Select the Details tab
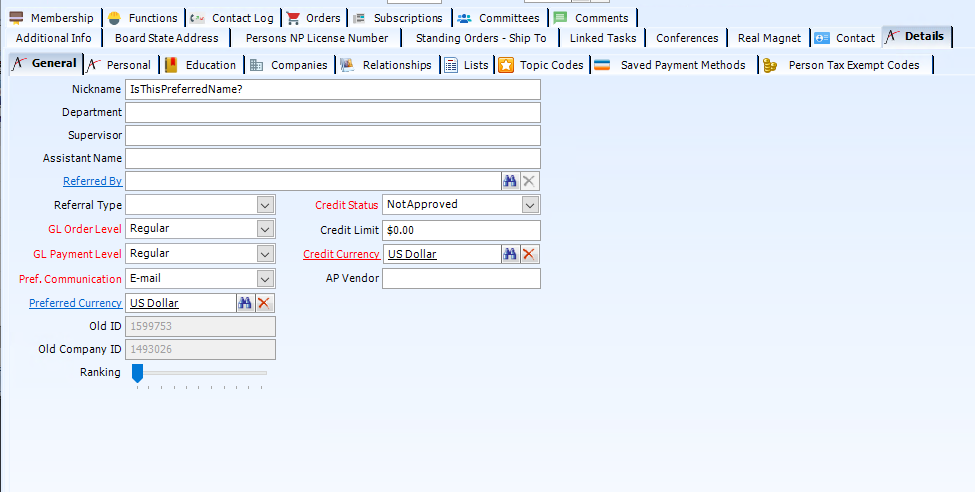Screen dimensions: 975x492 pyautogui.click(x=917, y=36)
